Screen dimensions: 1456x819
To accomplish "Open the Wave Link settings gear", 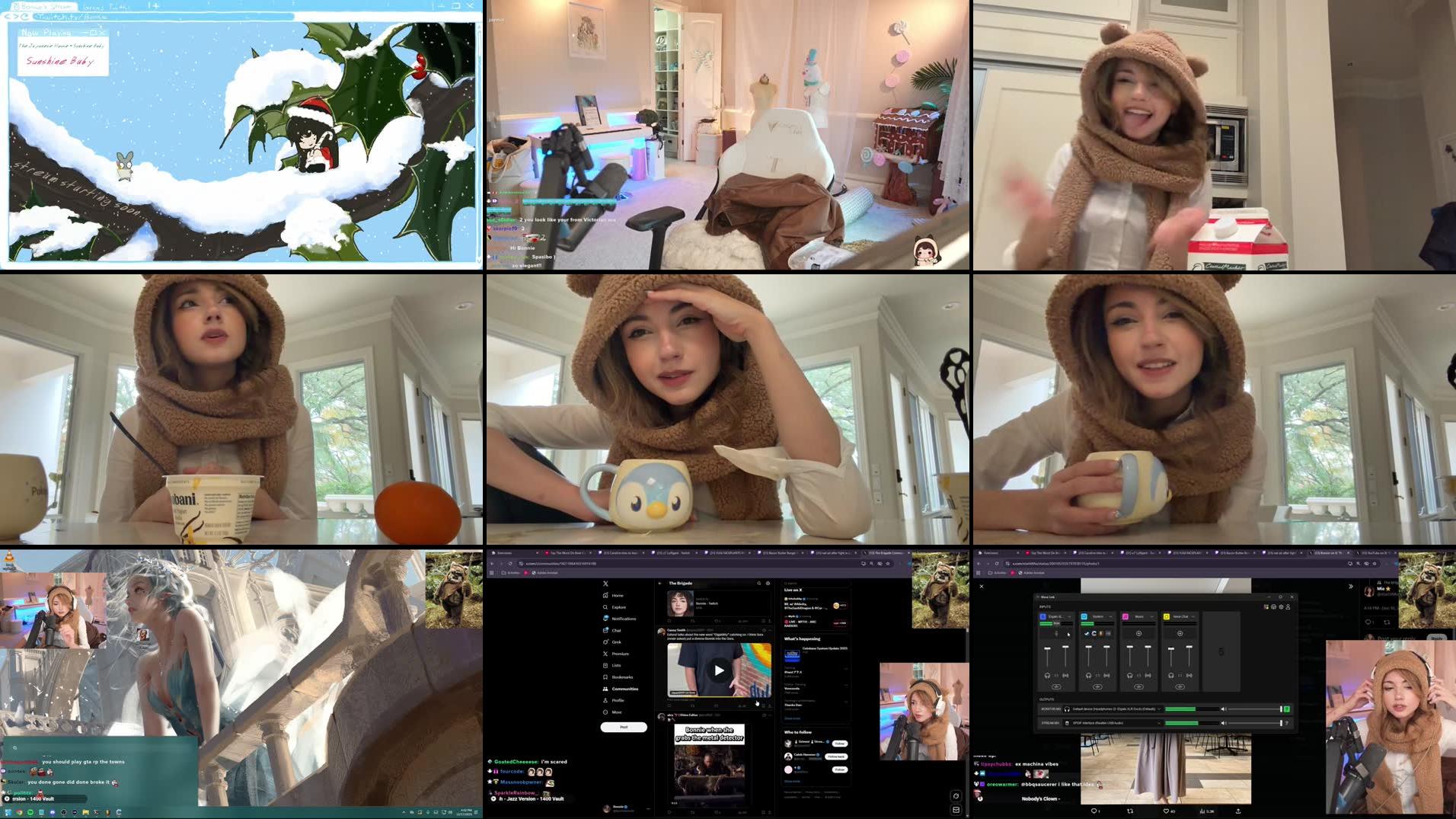I will point(1281,607).
